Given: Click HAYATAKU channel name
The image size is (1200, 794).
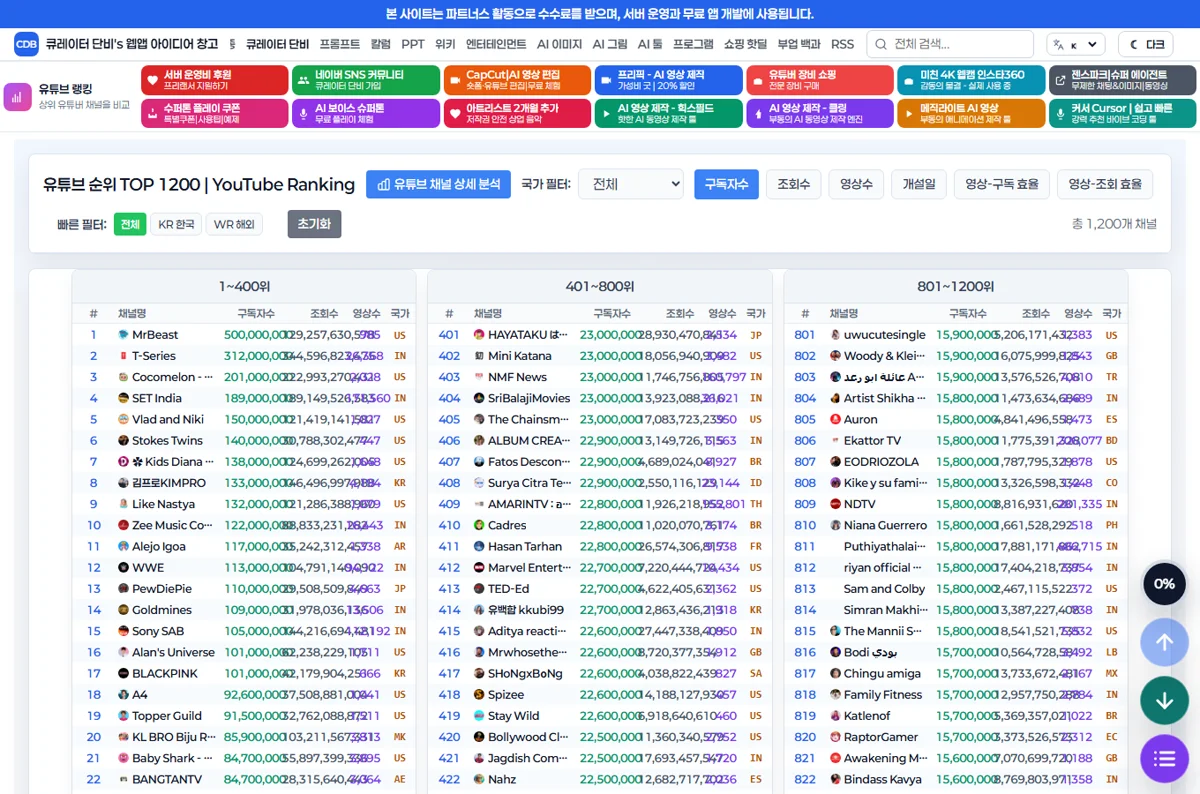Looking at the screenshot, I should click(528, 335).
